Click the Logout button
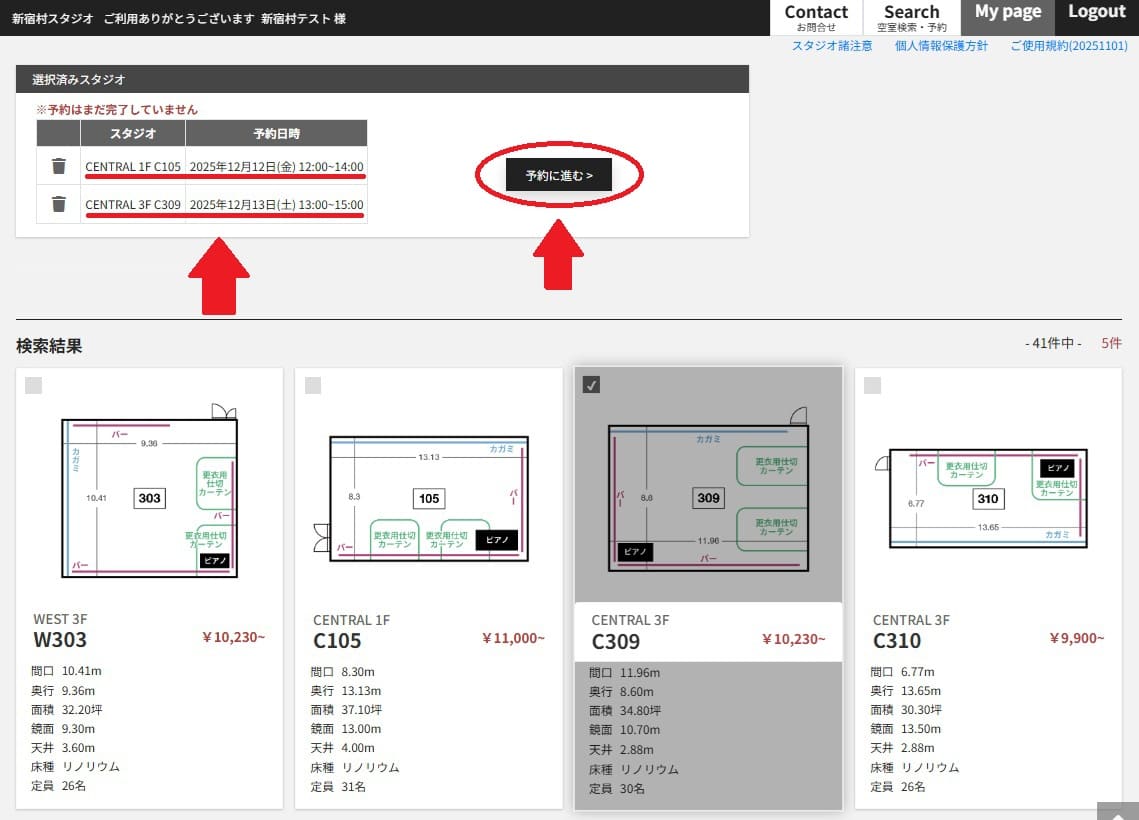Screen dimensions: 1139x820 tap(1096, 13)
